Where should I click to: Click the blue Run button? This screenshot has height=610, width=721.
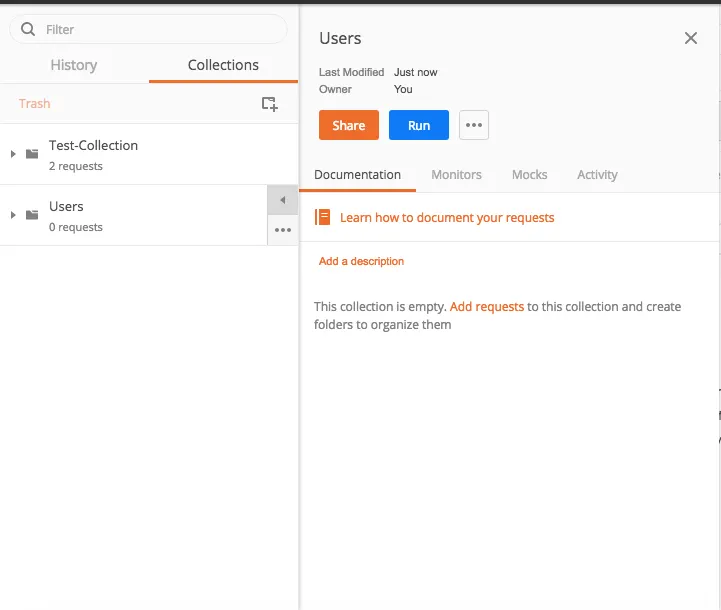[x=419, y=125]
